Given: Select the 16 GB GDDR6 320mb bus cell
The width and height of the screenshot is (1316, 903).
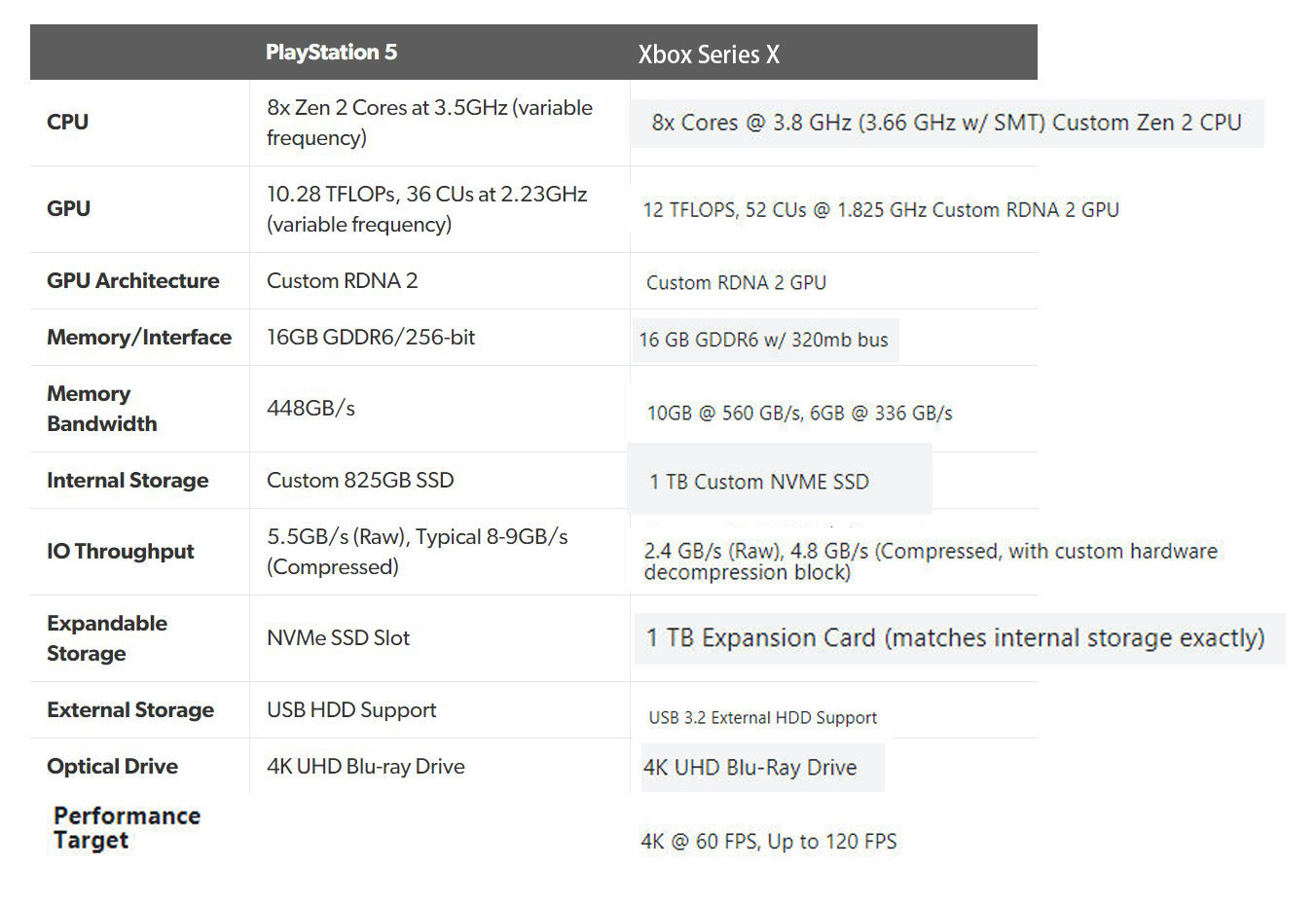Looking at the screenshot, I should tap(763, 340).
